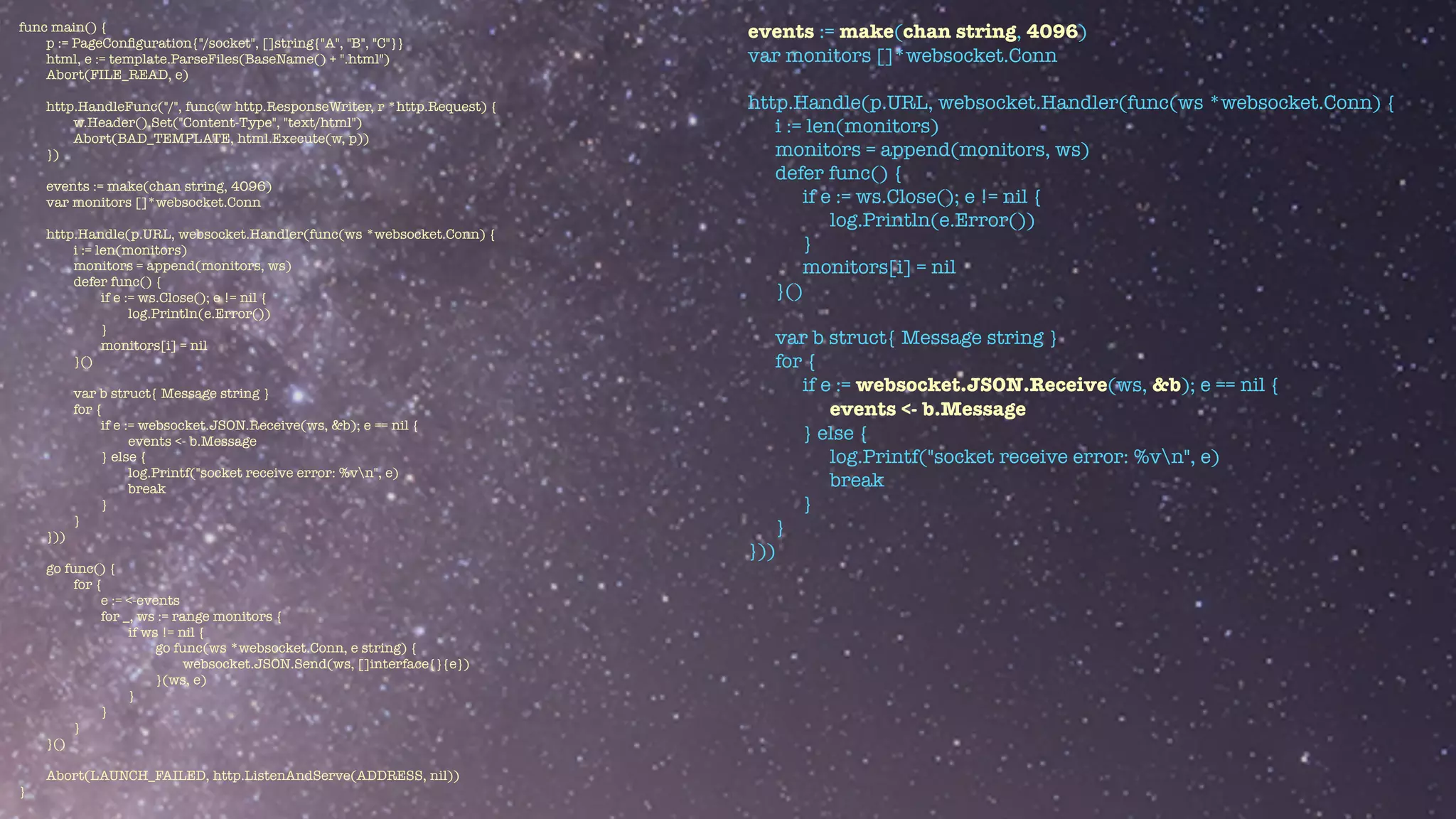The image size is (1456, 819).
Task: Select the large blue "var monitors []*websocket.Conn"
Action: [x=902, y=55]
